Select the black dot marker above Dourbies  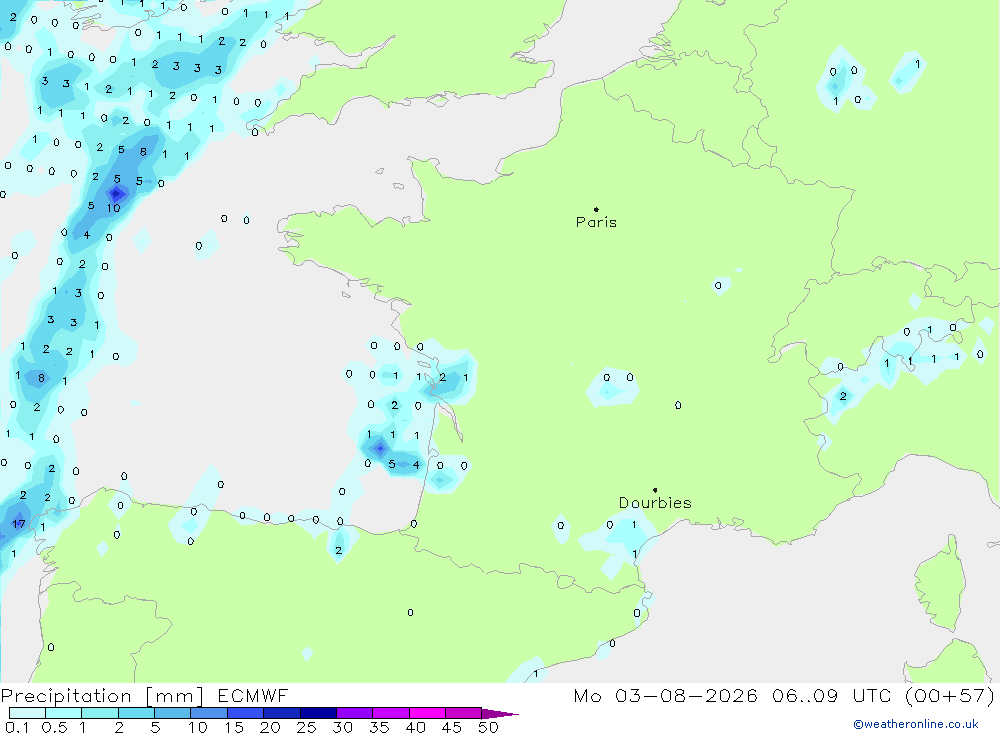pos(655,490)
